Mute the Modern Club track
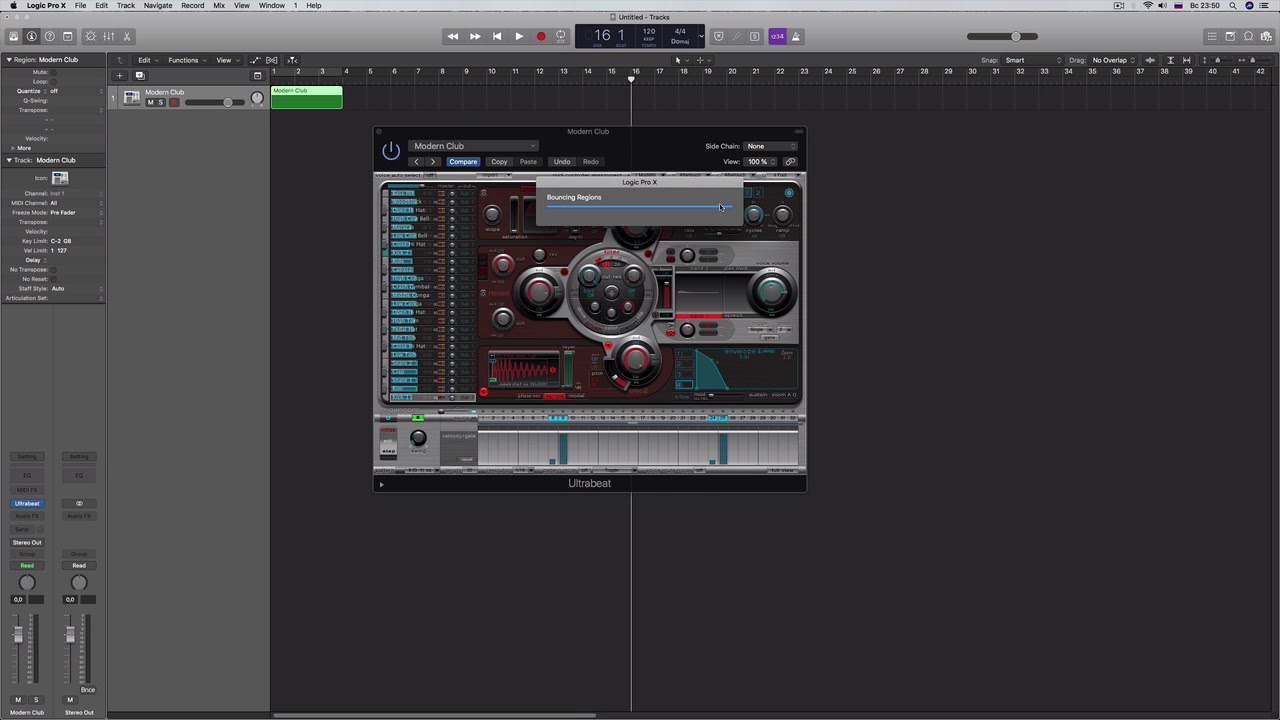The image size is (1280, 720). point(151,102)
